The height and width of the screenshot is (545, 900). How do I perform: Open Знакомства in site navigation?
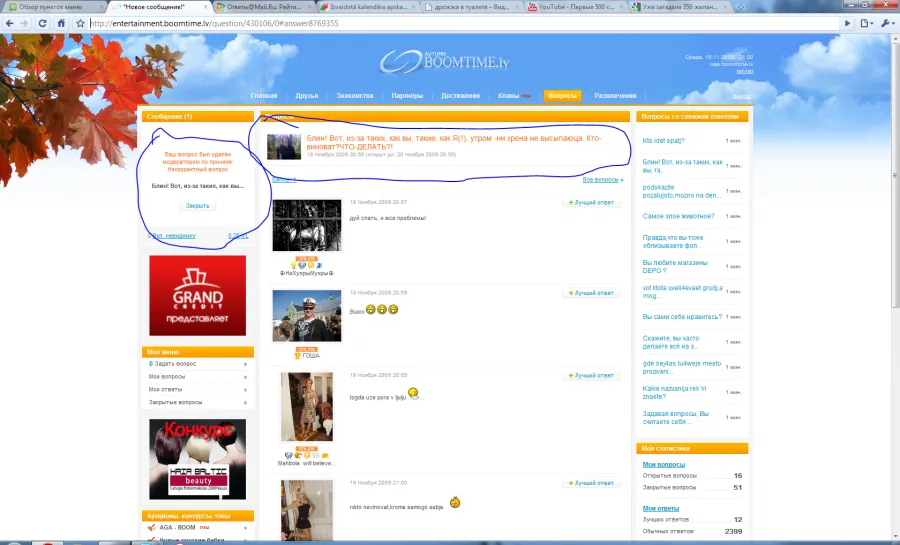(355, 96)
